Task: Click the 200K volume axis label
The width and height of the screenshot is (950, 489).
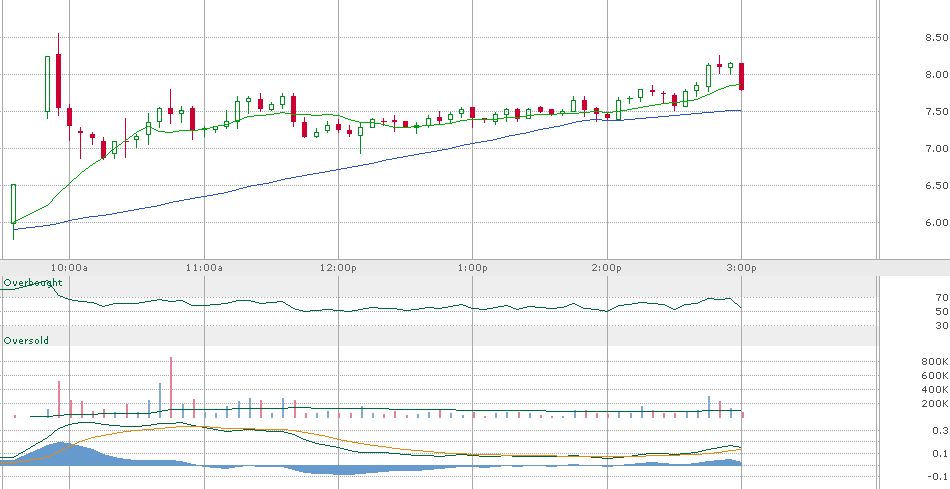Action: click(934, 404)
